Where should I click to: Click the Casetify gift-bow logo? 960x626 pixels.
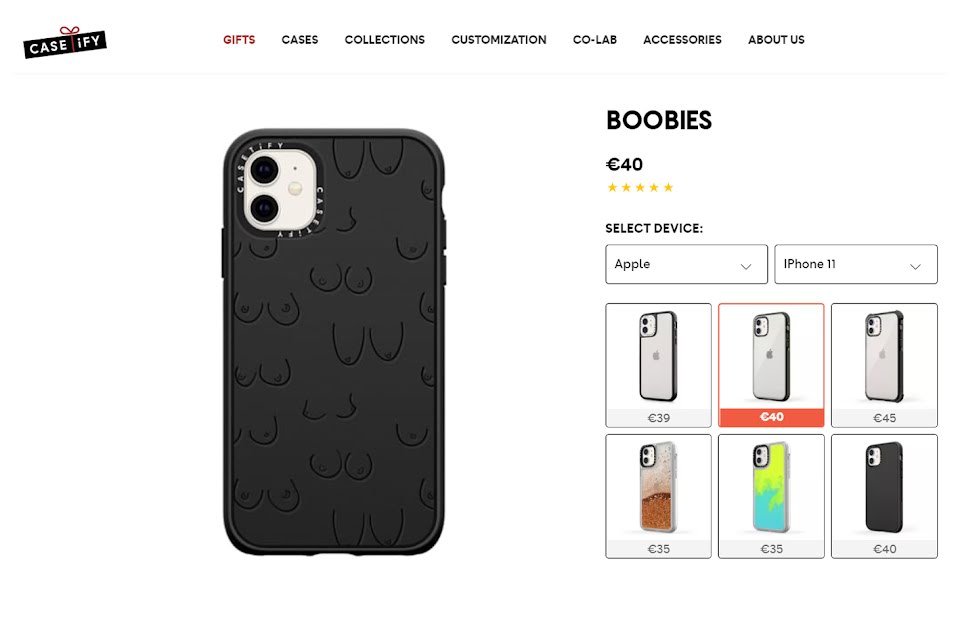65,42
